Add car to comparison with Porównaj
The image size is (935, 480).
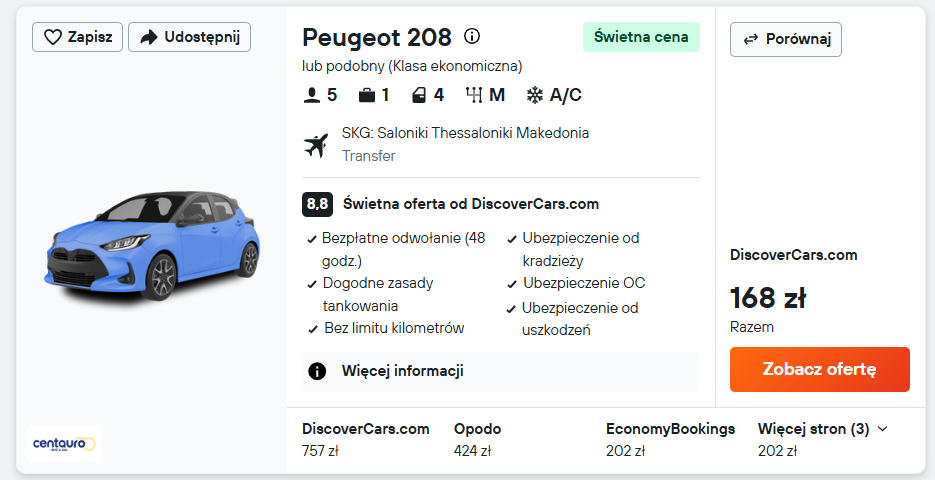click(x=786, y=39)
